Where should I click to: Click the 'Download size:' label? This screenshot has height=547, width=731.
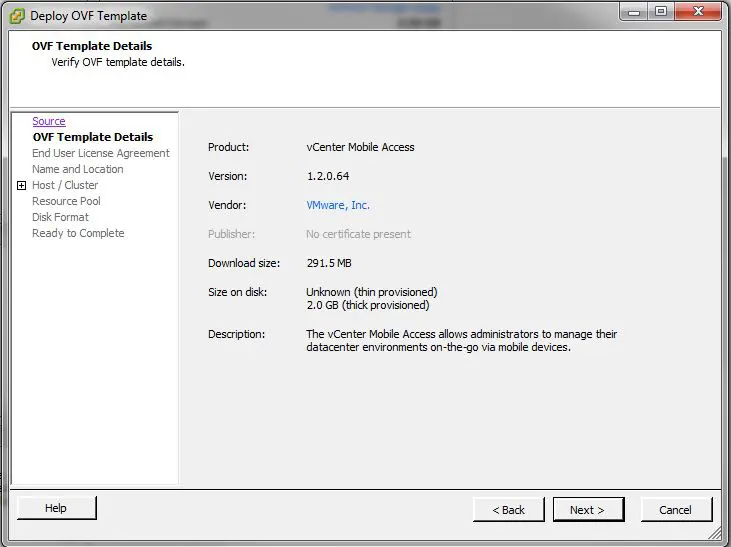[244, 263]
